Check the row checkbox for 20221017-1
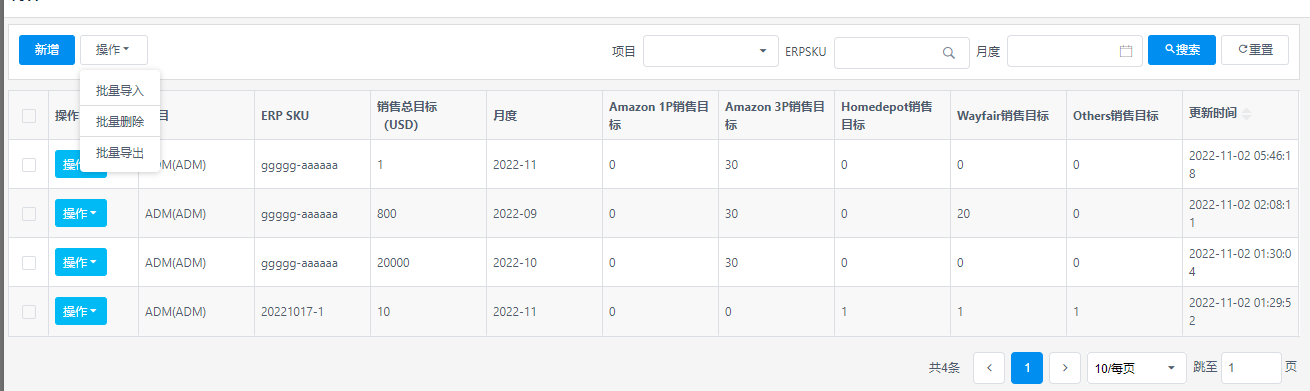Screen dimensions: 1310x391 pyautogui.click(x=29, y=312)
